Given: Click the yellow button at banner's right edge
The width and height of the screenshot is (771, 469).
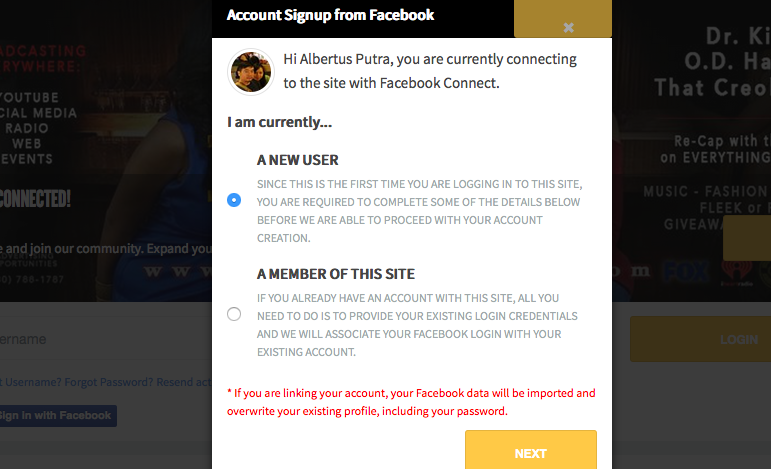Looking at the screenshot, I should [747, 238].
